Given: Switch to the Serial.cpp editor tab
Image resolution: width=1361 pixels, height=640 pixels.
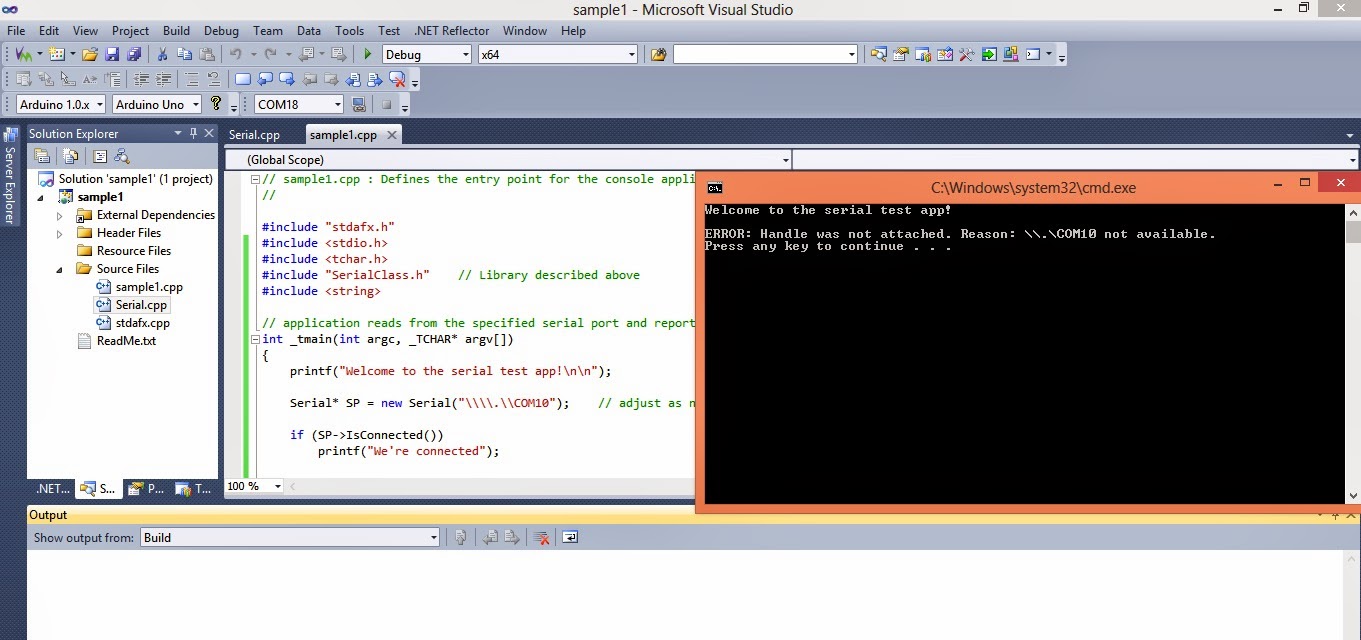Looking at the screenshot, I should tap(254, 135).
